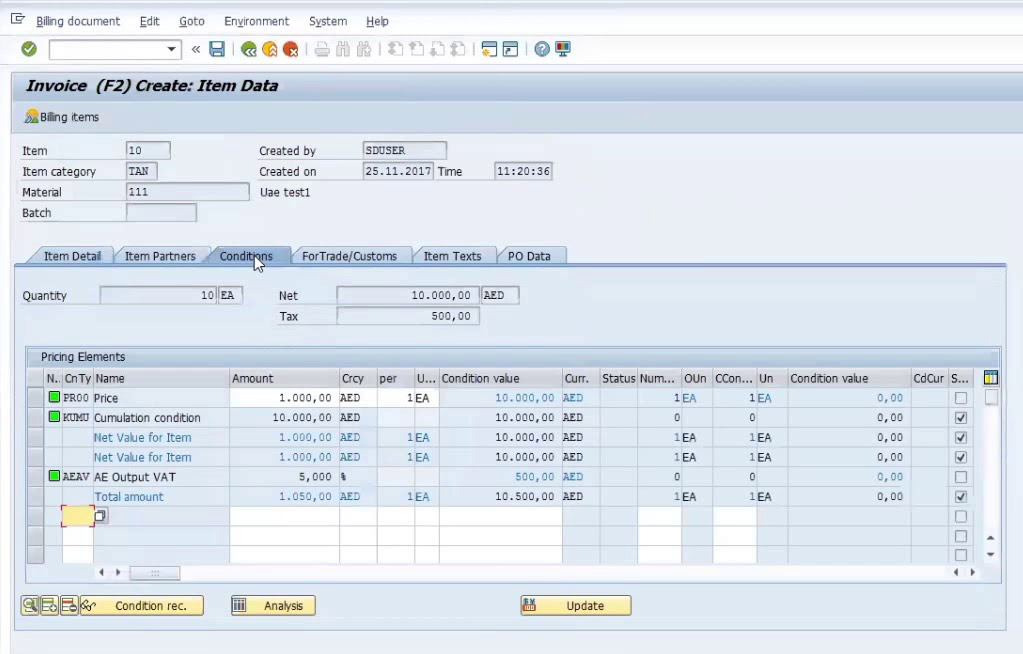Click the Save diskette icon
This screenshot has width=1023, height=654.
click(217, 49)
